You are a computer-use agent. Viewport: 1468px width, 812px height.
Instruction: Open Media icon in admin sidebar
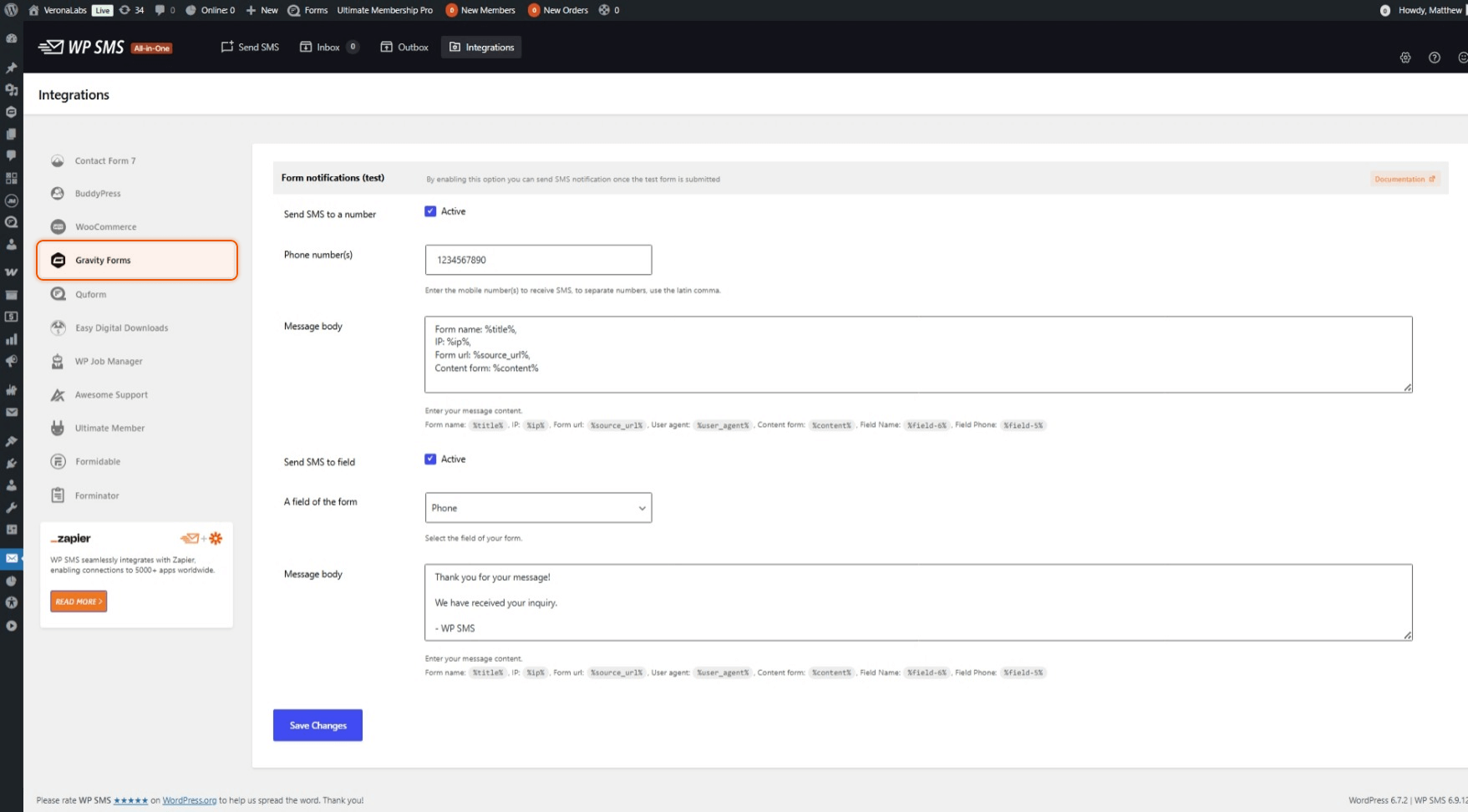pyautogui.click(x=12, y=89)
